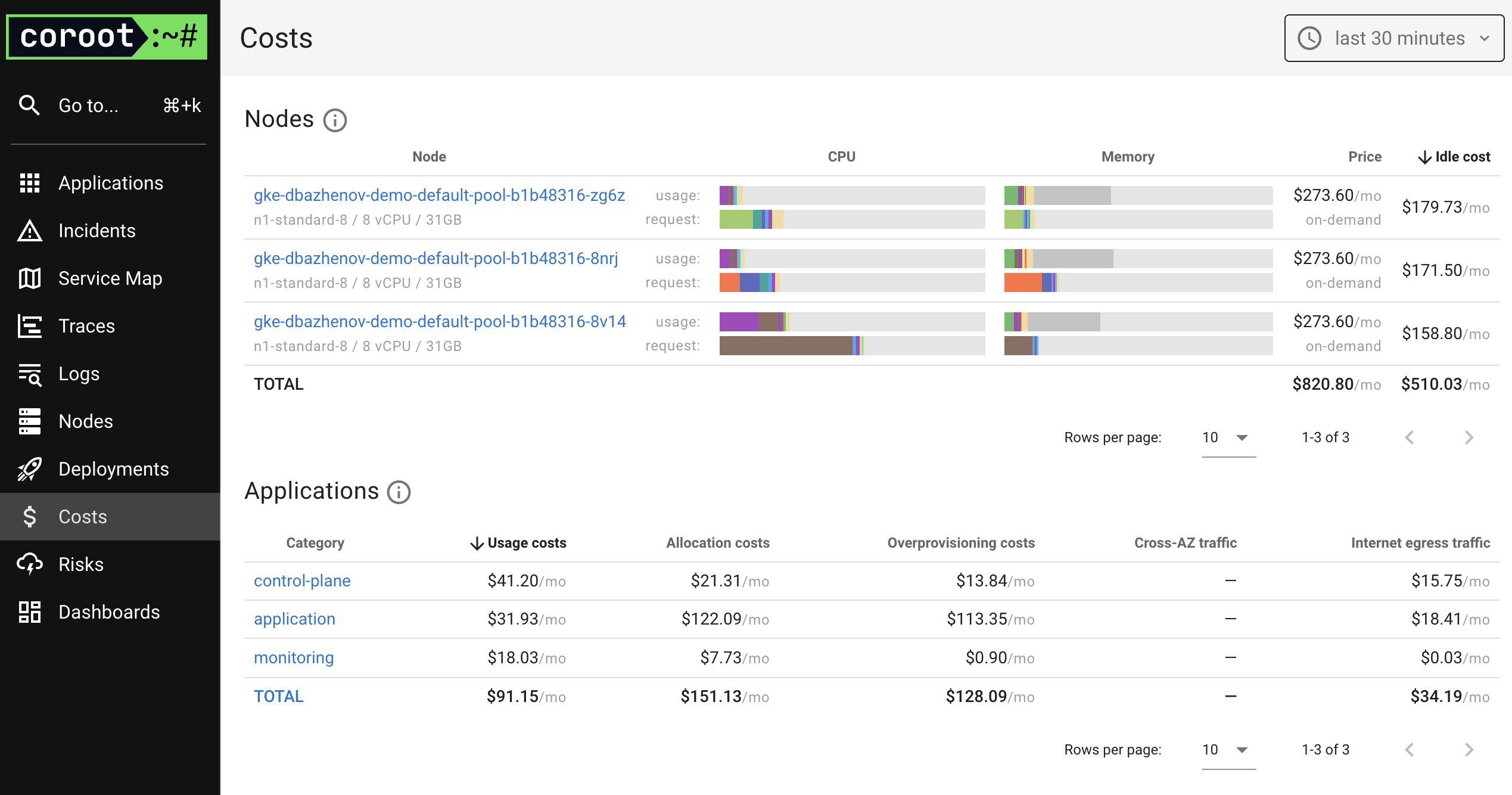The width and height of the screenshot is (1512, 795).
Task: Open the Traces menu item
Action: click(x=110, y=326)
